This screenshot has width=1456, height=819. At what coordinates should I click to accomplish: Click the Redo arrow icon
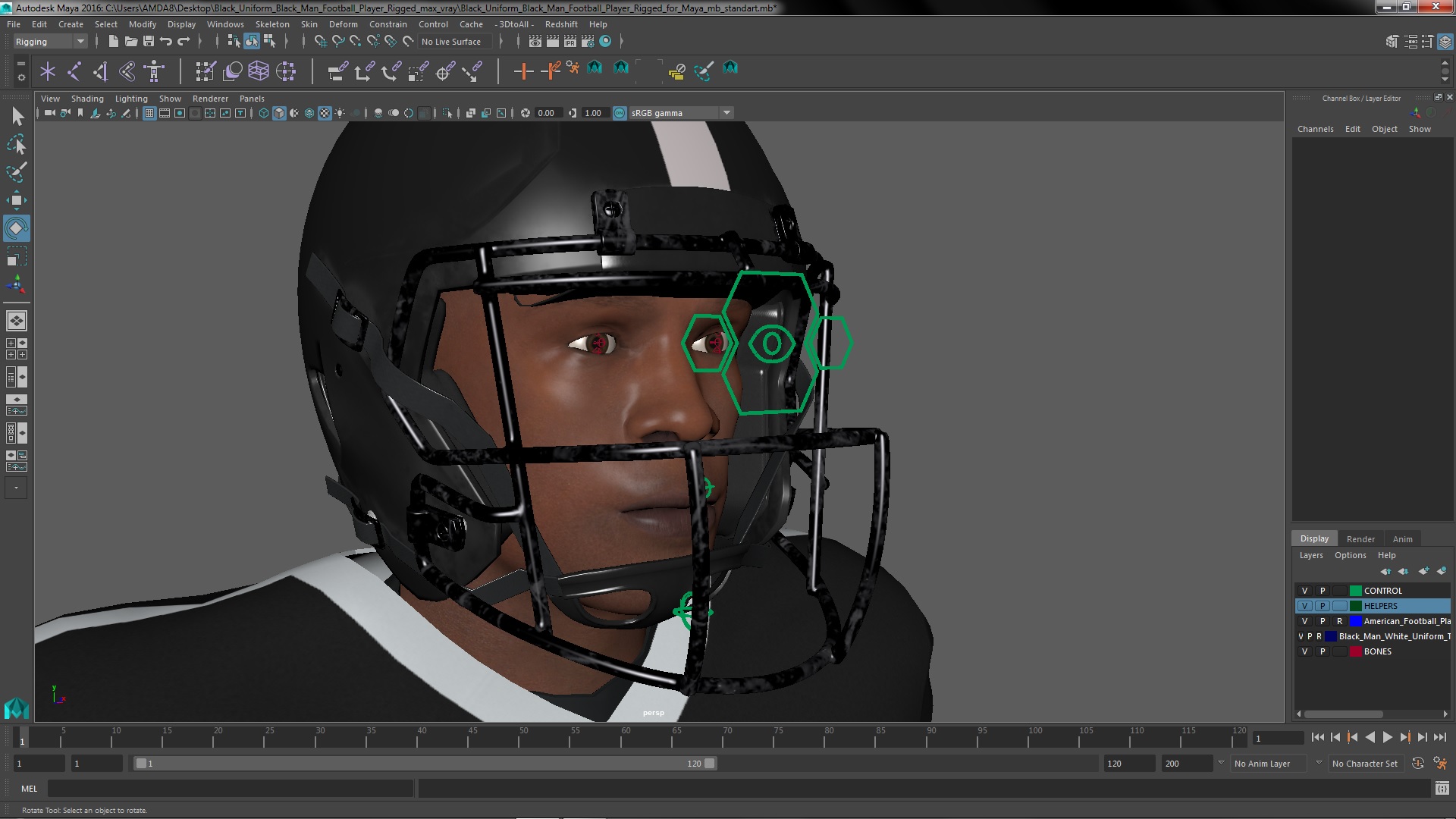(184, 41)
